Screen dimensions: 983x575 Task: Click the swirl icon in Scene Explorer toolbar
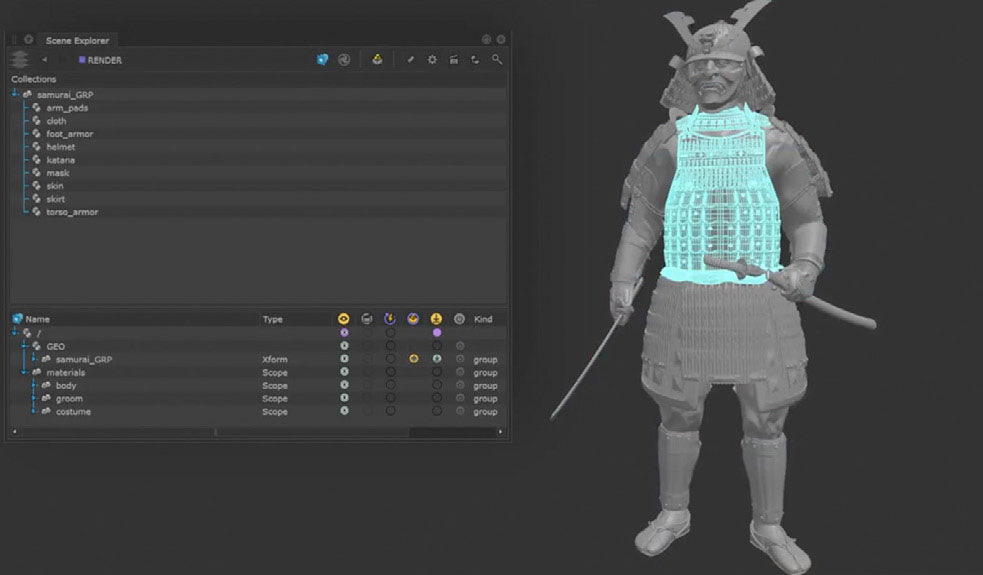click(344, 60)
